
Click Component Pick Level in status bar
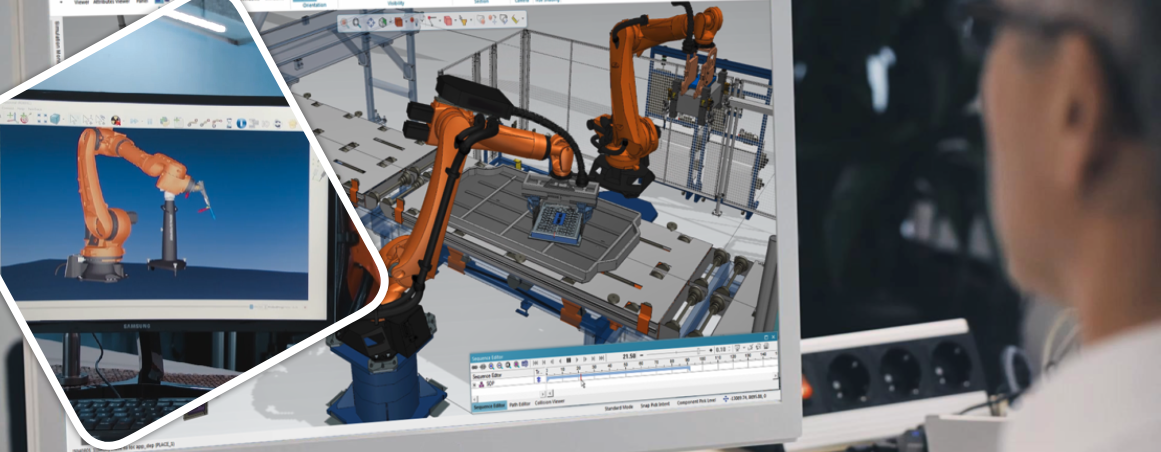(696, 402)
